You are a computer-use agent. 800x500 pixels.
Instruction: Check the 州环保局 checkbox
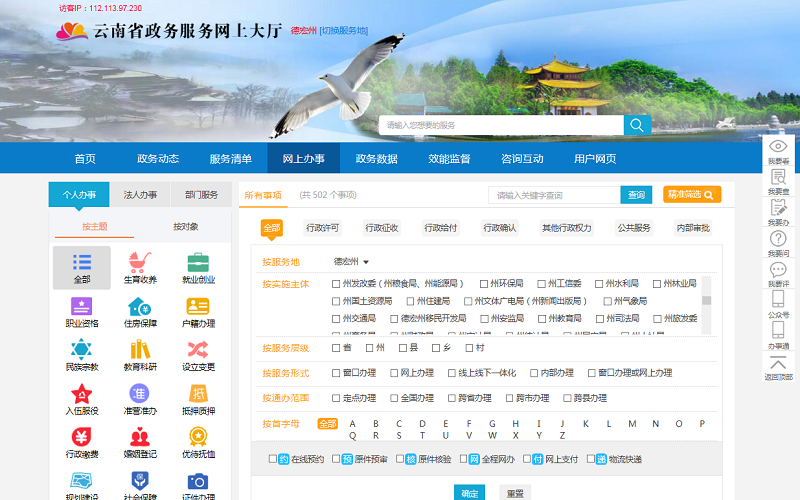(484, 284)
